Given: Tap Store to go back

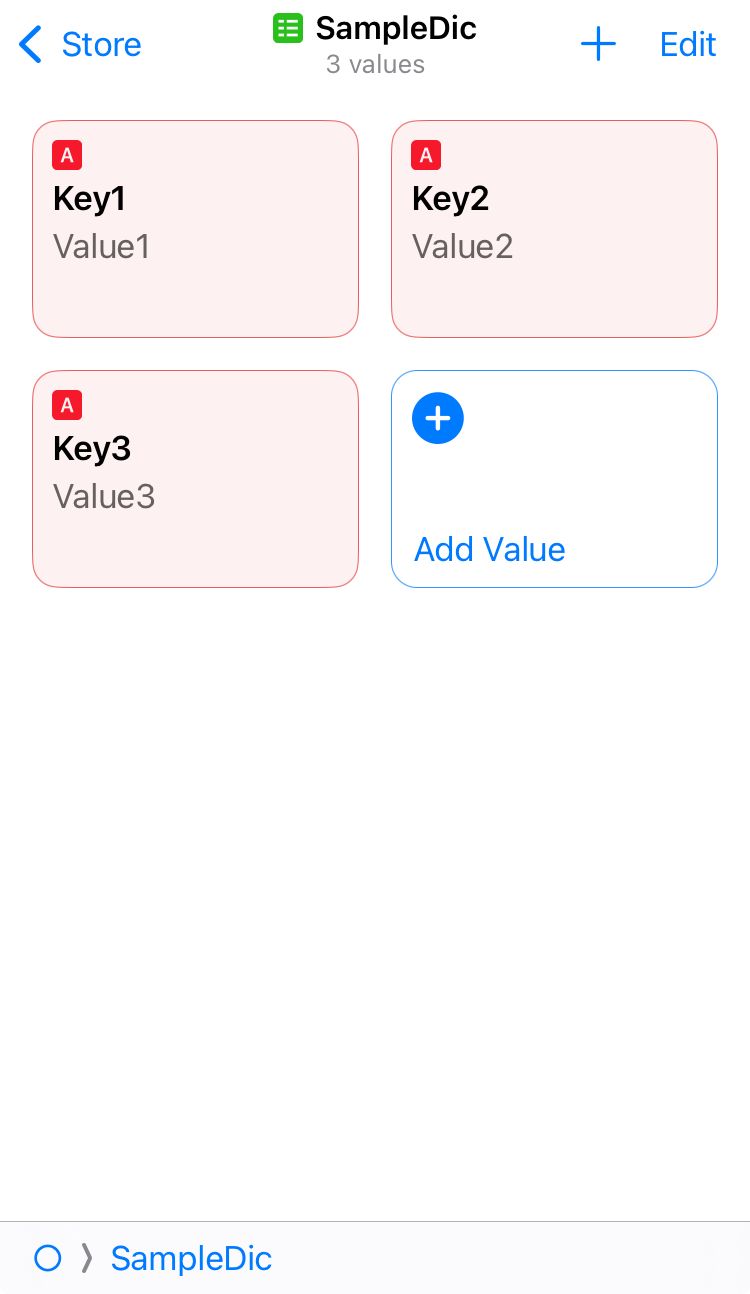Looking at the screenshot, I should [x=101, y=44].
